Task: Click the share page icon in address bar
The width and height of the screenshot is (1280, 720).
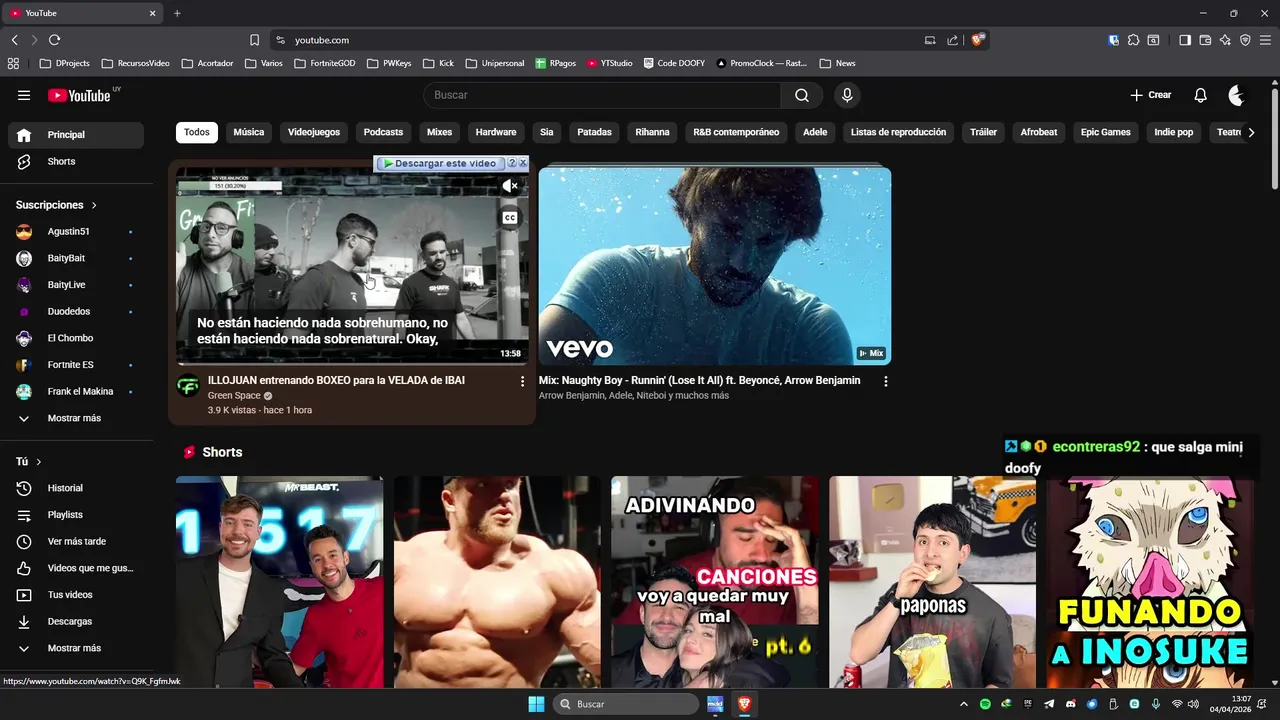Action: pos(952,40)
